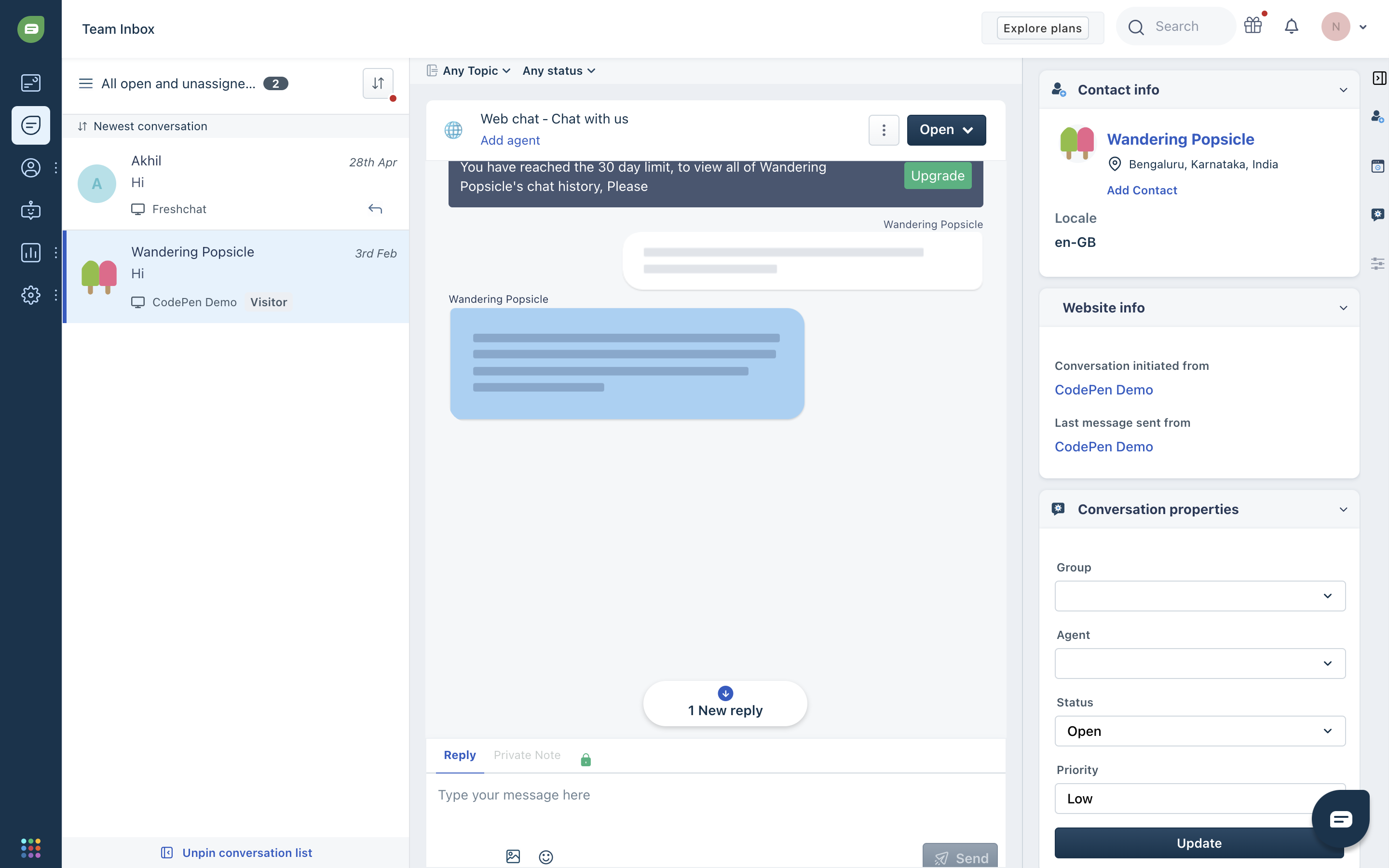Open the Team Inbox chat icon in sidebar
Viewport: 1389px width, 868px height.
click(x=31, y=125)
